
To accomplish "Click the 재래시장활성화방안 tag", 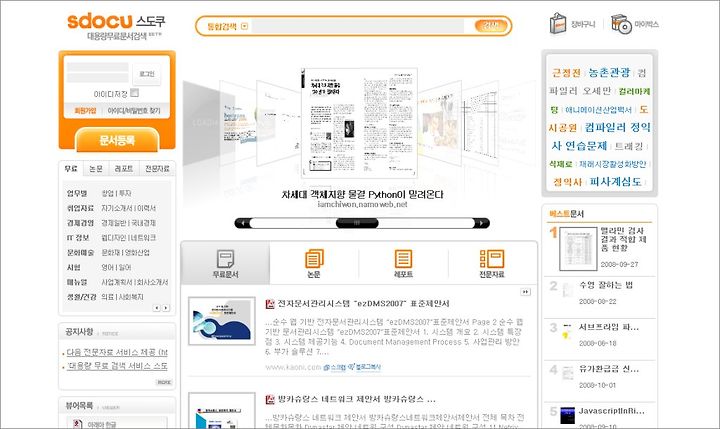I will coord(612,164).
